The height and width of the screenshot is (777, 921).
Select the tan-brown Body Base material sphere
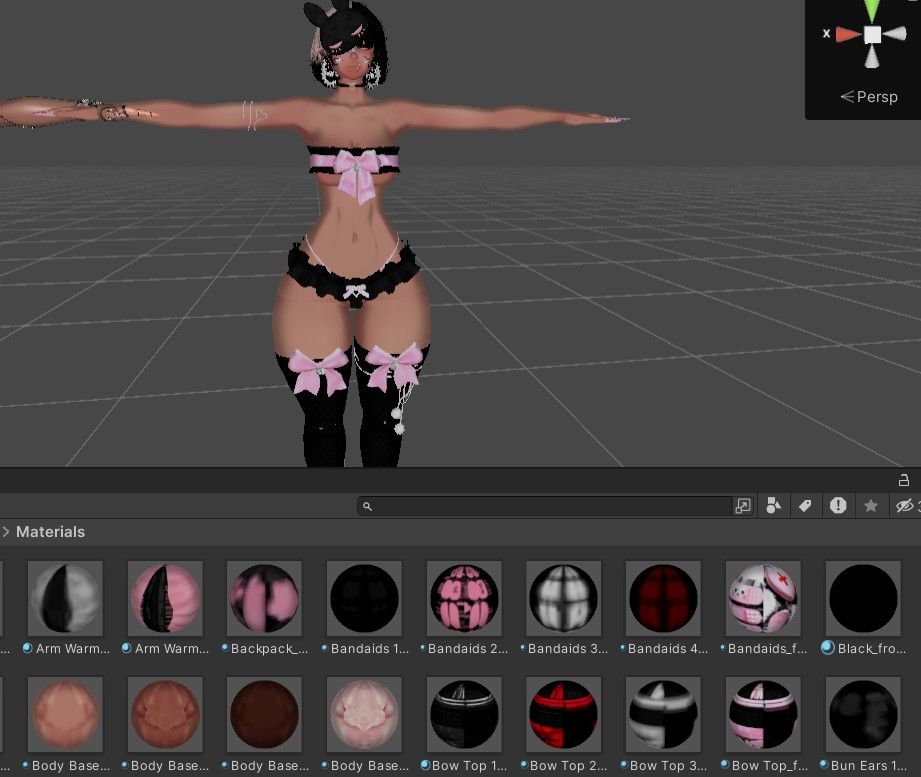point(165,714)
